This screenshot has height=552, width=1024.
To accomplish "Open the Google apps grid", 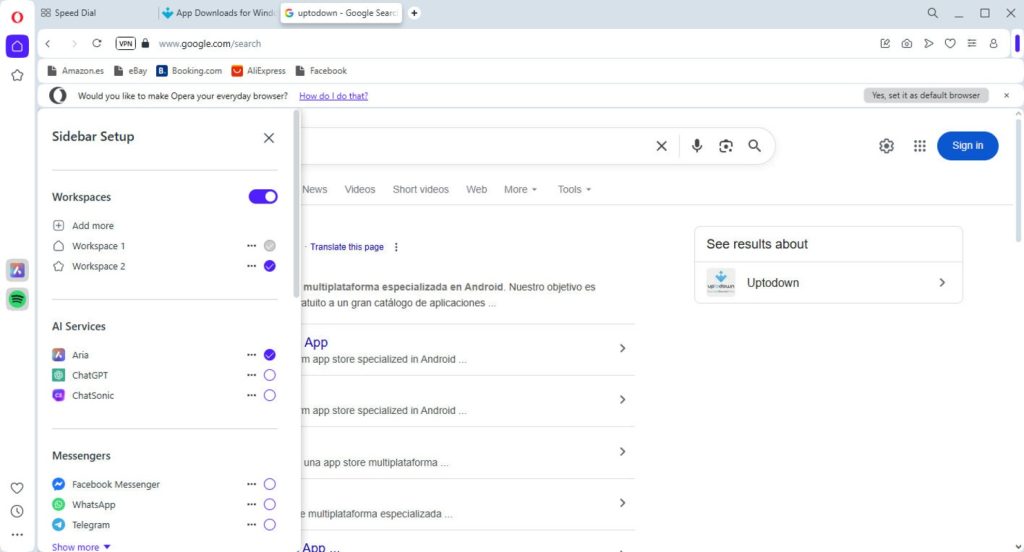I will click(x=920, y=146).
